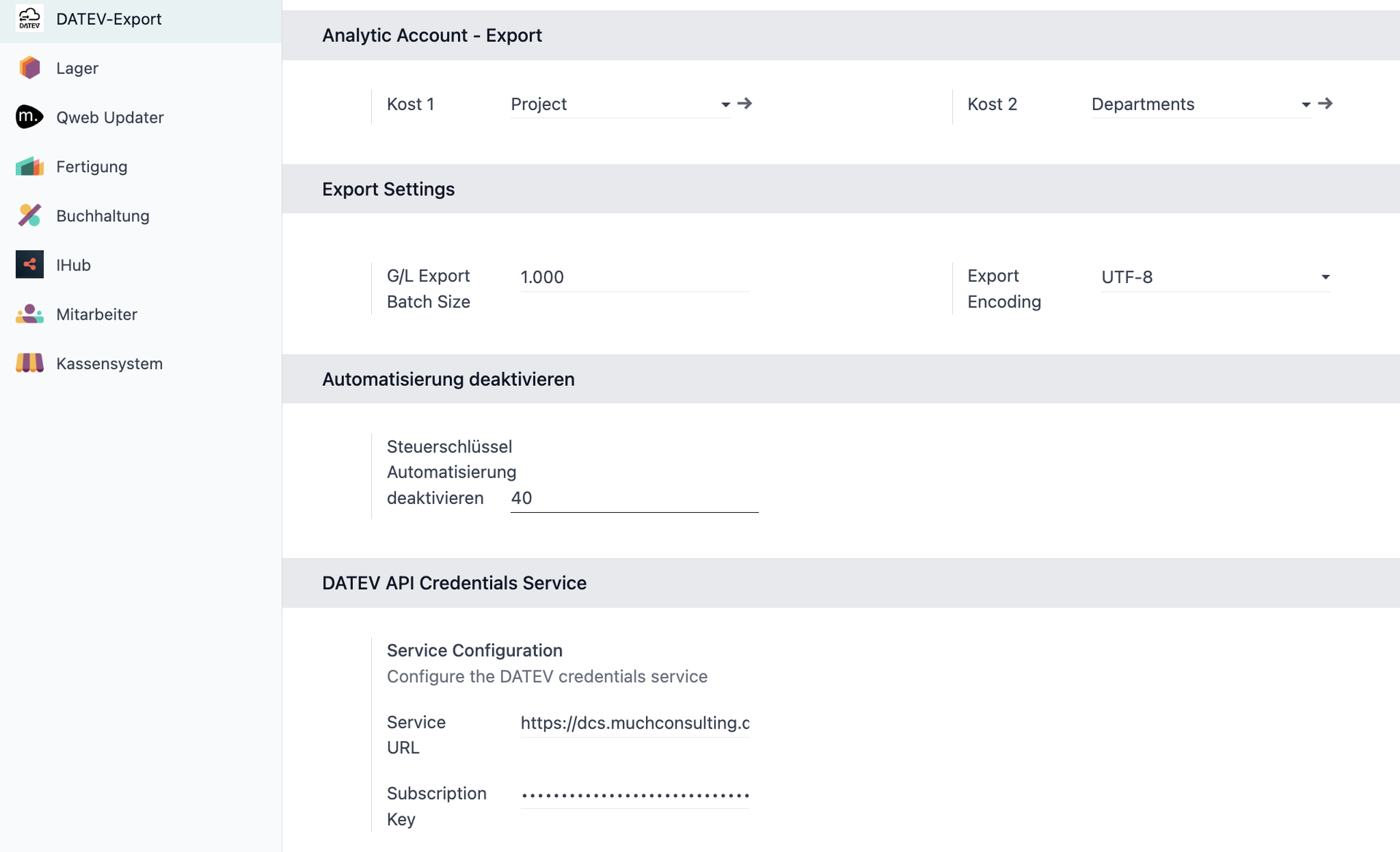
Task: Open the Export Encoding UTF-8 dropdown
Action: (1216, 277)
